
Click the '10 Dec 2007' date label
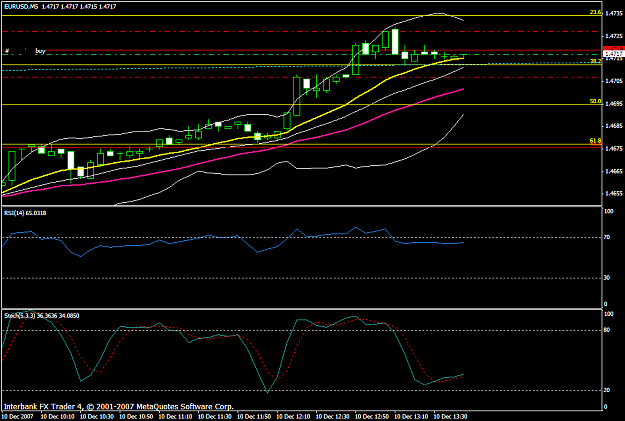(18, 417)
